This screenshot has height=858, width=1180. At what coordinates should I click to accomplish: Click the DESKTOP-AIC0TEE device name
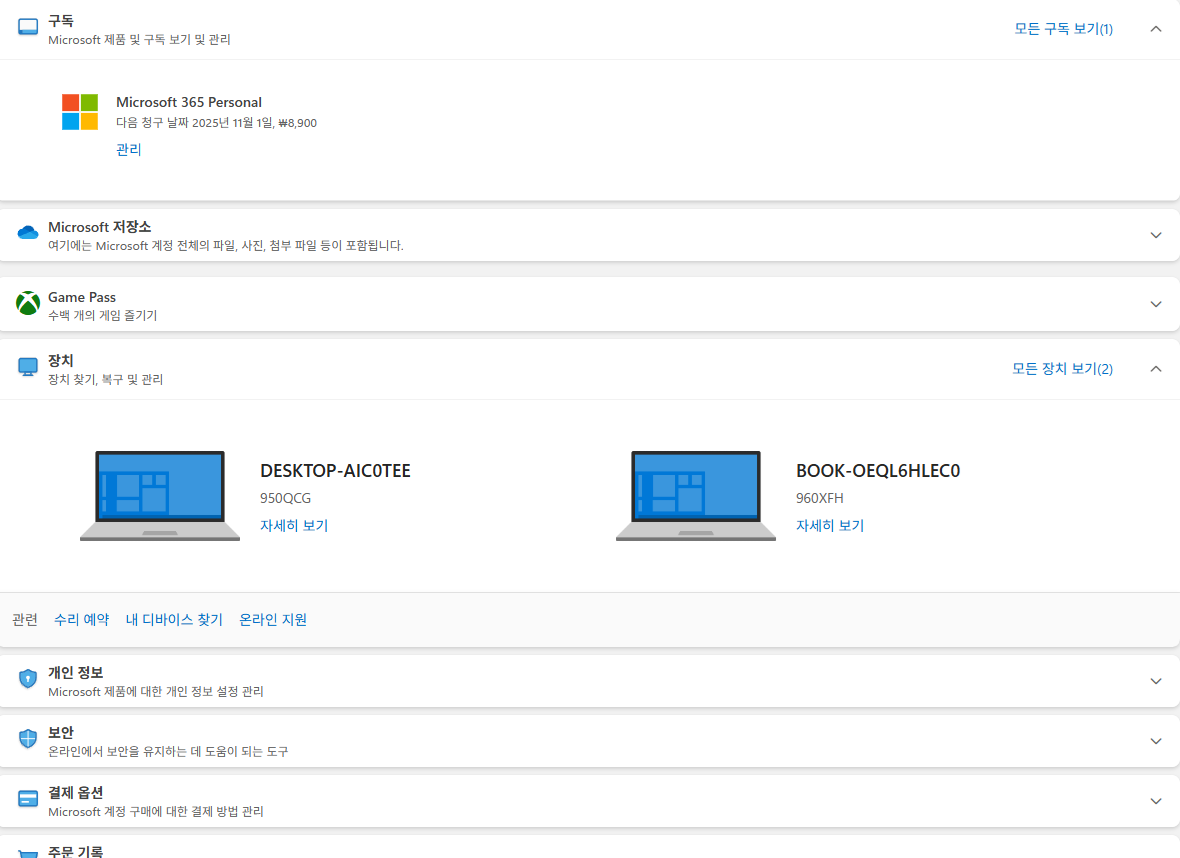tap(335, 471)
